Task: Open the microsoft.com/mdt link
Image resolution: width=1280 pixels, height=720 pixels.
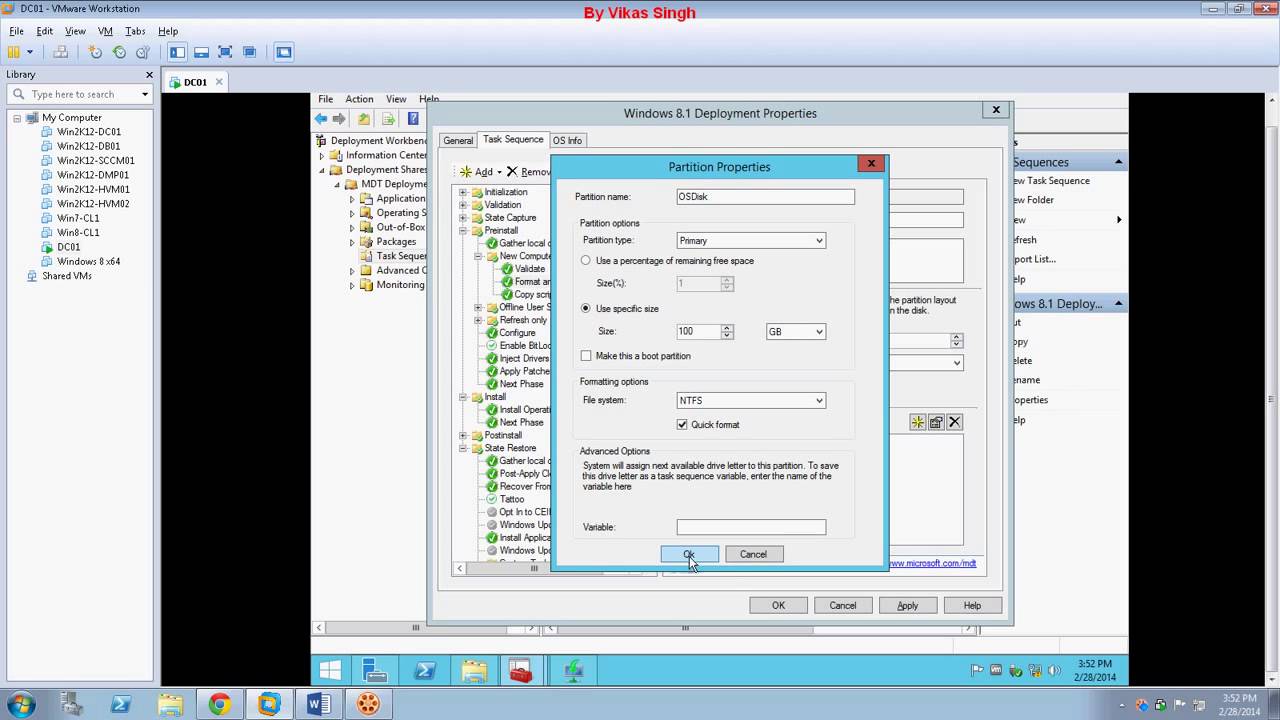Action: pyautogui.click(x=931, y=564)
